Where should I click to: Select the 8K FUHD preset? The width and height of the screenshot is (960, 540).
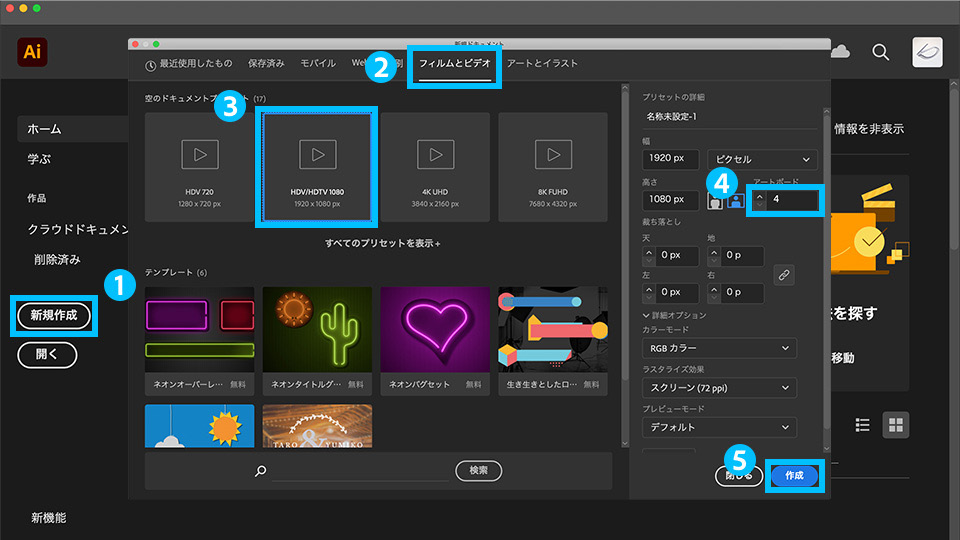tap(553, 167)
